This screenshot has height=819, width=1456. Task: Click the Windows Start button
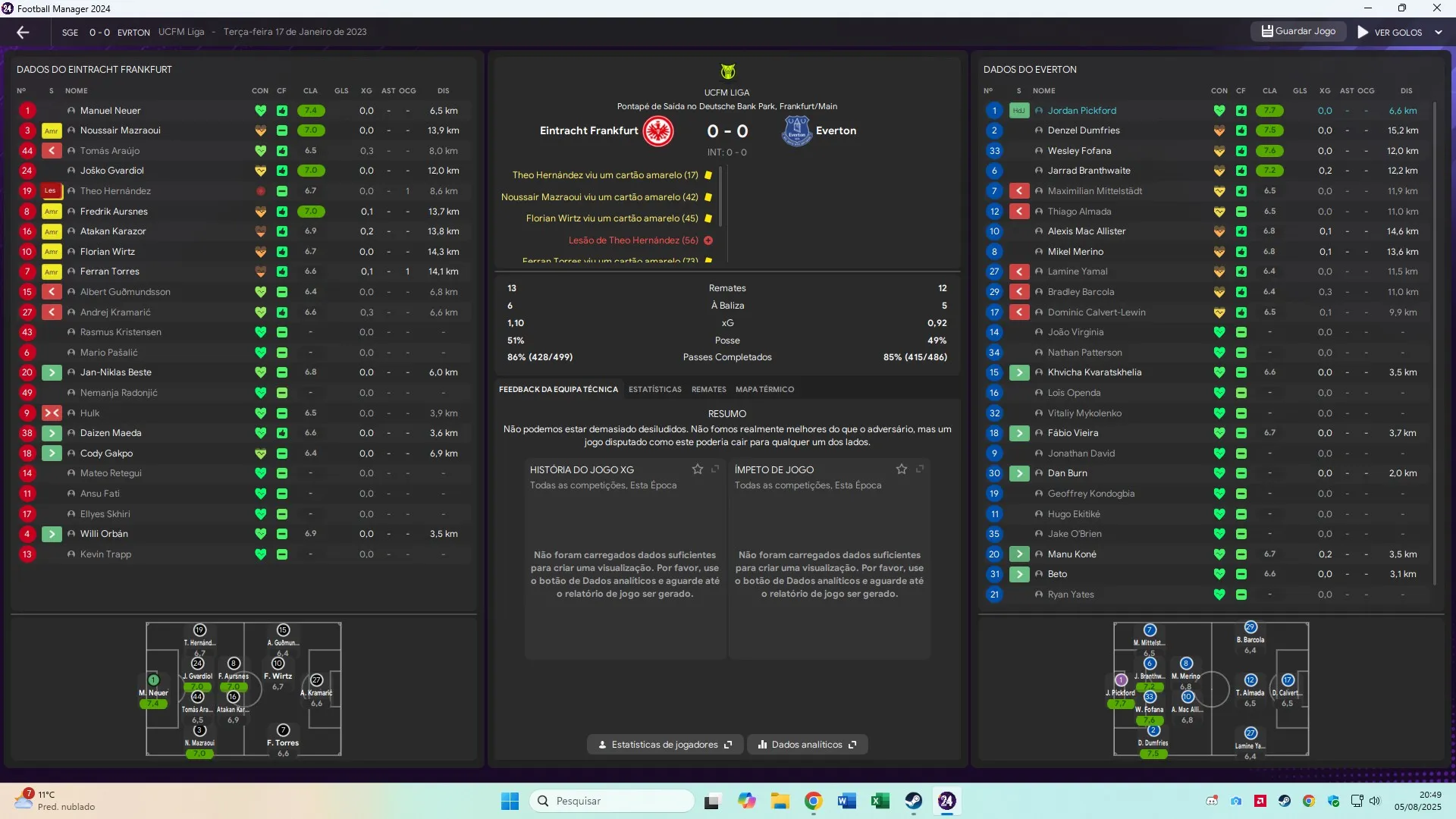click(510, 801)
